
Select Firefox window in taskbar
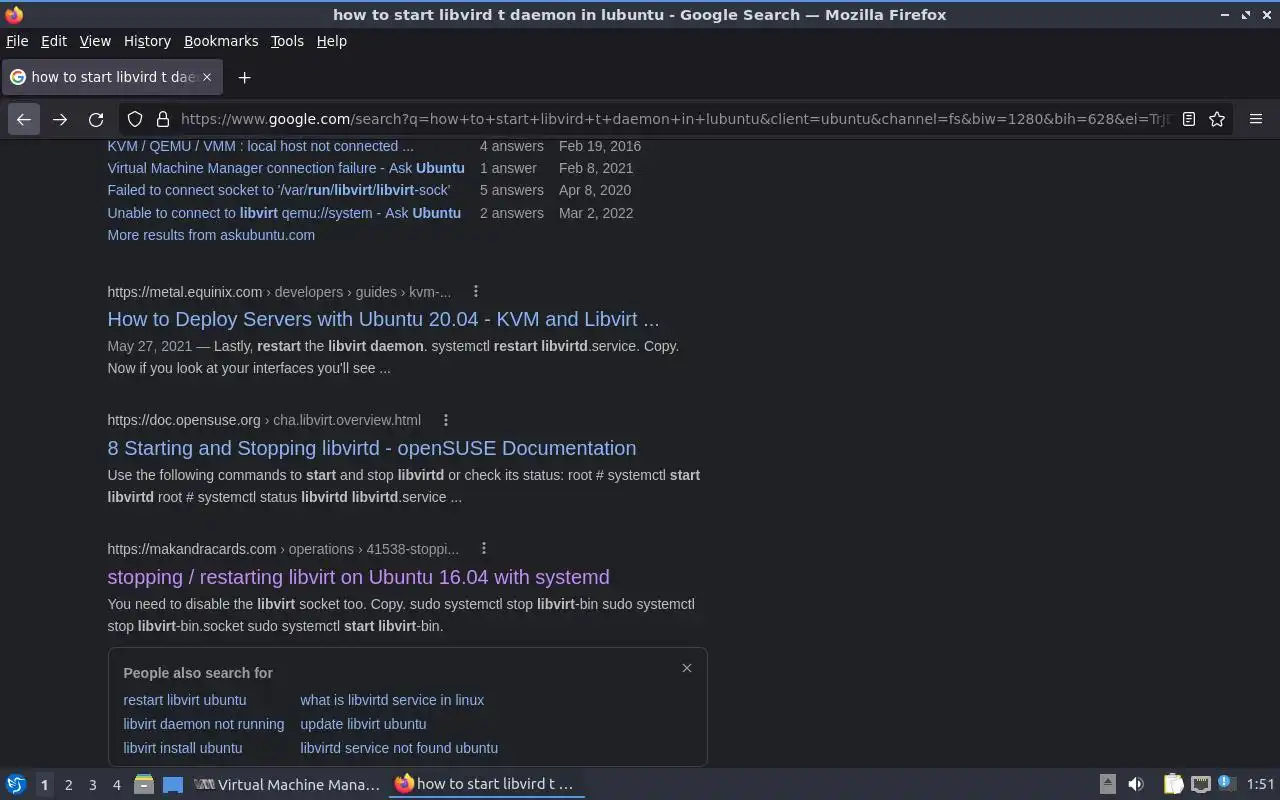click(x=486, y=785)
